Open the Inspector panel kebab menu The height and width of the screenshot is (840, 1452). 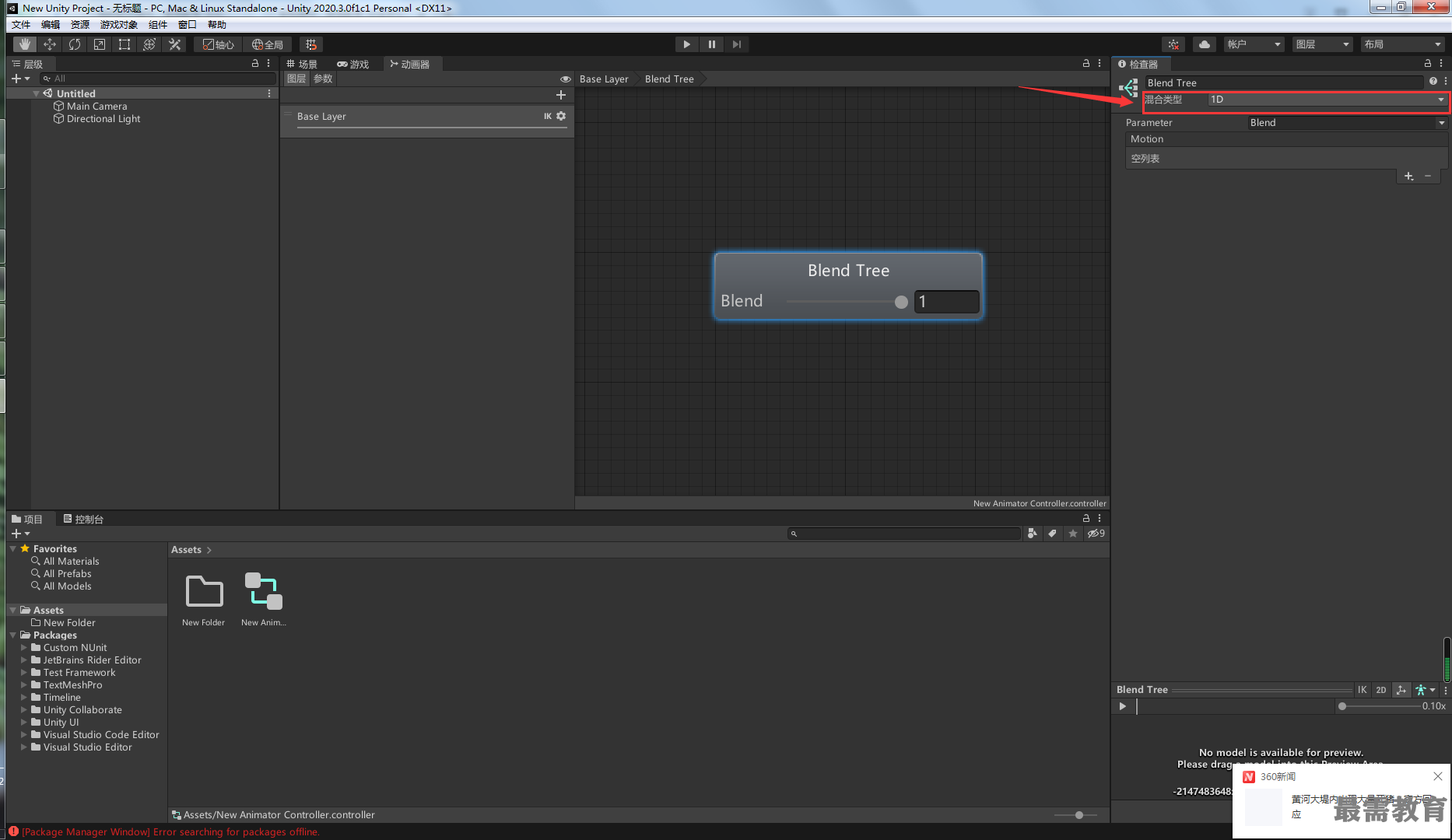(x=1441, y=64)
